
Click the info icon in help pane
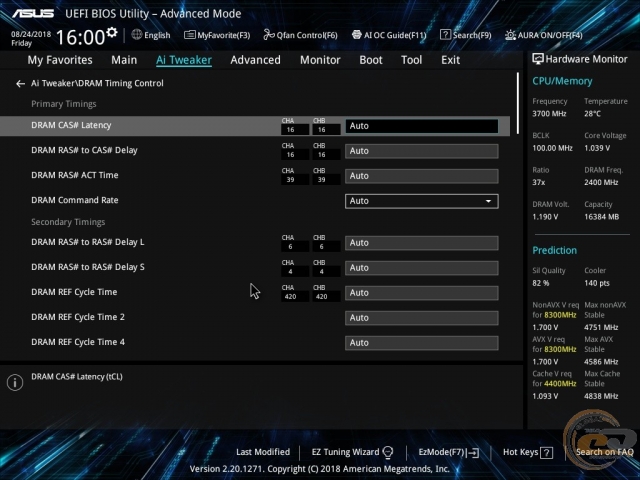tap(15, 382)
